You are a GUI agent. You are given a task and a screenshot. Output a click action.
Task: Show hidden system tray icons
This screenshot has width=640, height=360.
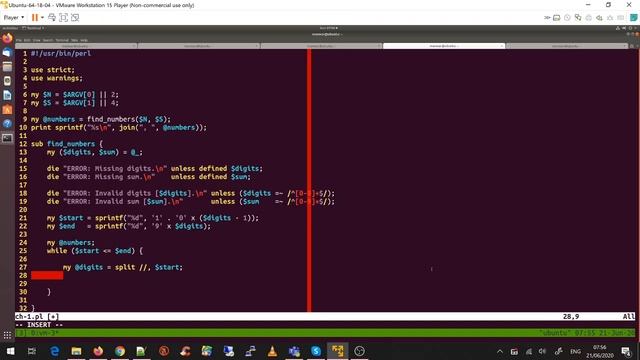500,351
